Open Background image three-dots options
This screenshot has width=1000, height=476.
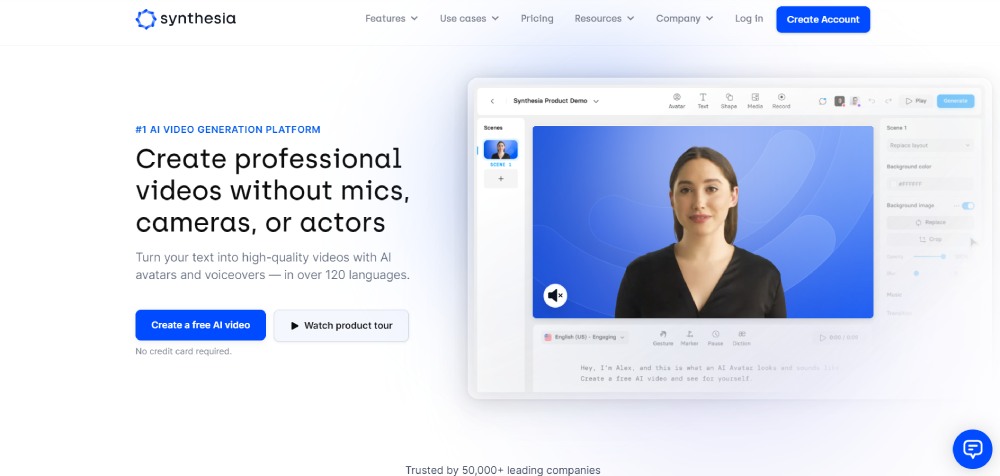coord(955,205)
